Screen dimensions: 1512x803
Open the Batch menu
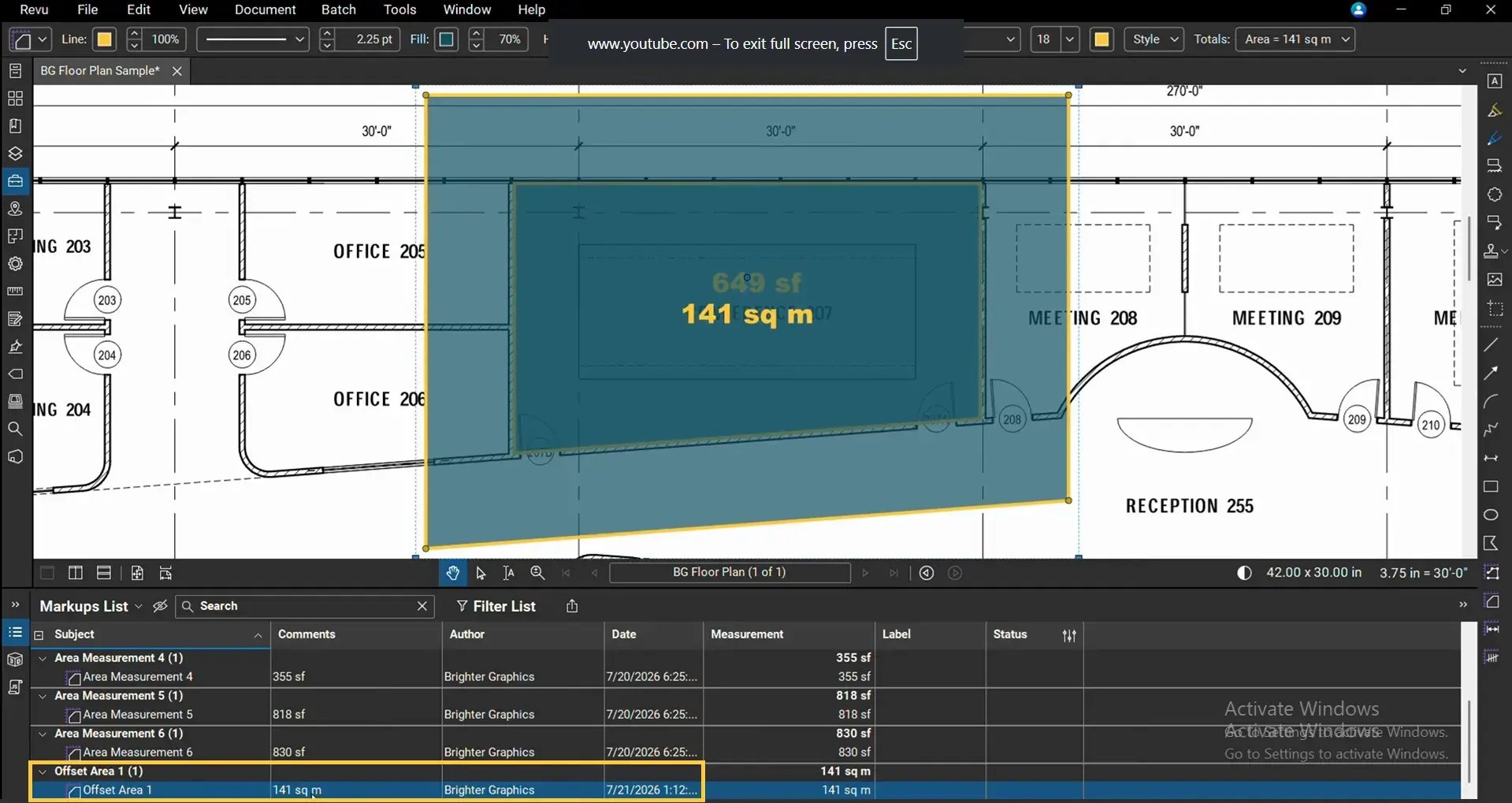click(x=339, y=9)
